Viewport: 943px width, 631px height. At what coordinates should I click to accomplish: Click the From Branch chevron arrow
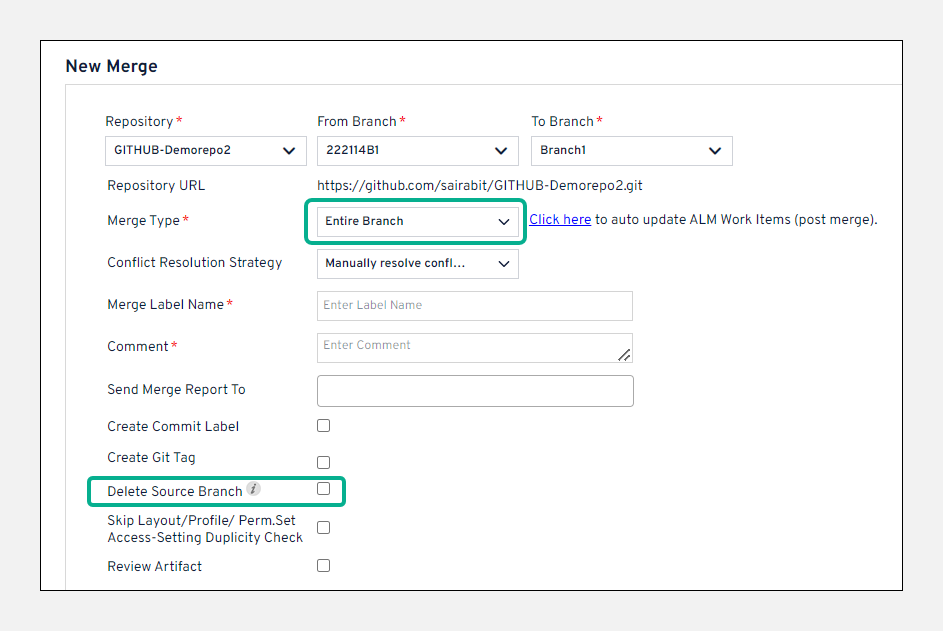coord(501,151)
